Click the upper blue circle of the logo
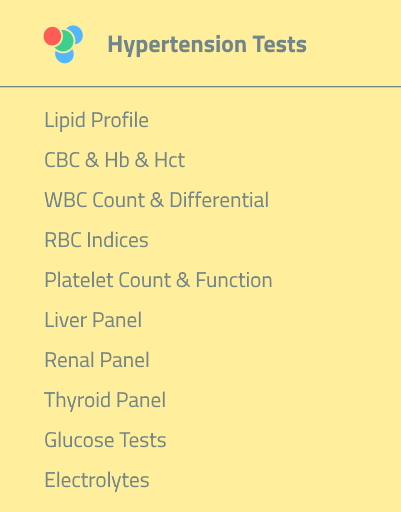Viewport: 401px width, 512px height. pyautogui.click(x=75, y=34)
